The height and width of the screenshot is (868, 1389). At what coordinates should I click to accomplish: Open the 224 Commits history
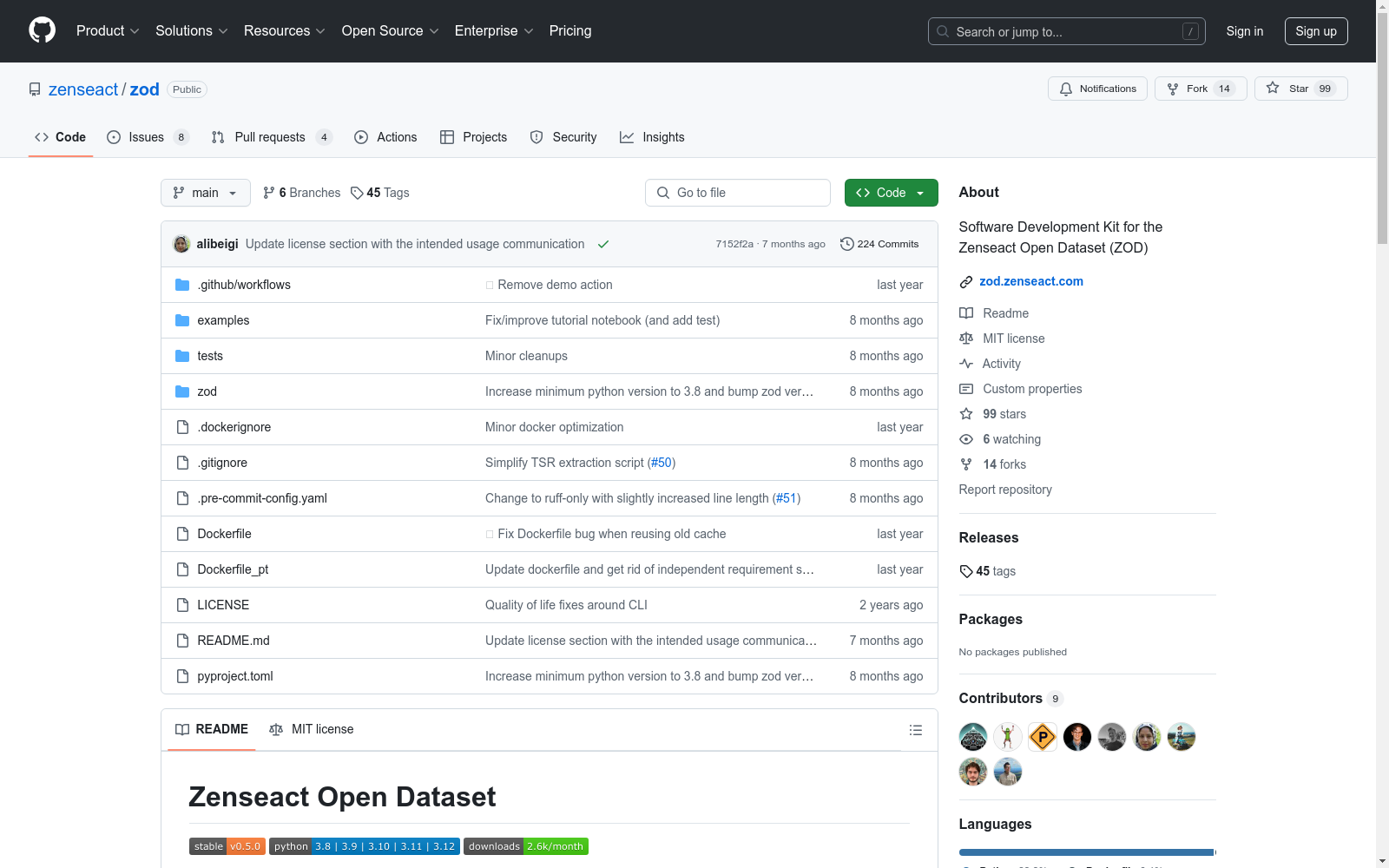[879, 244]
